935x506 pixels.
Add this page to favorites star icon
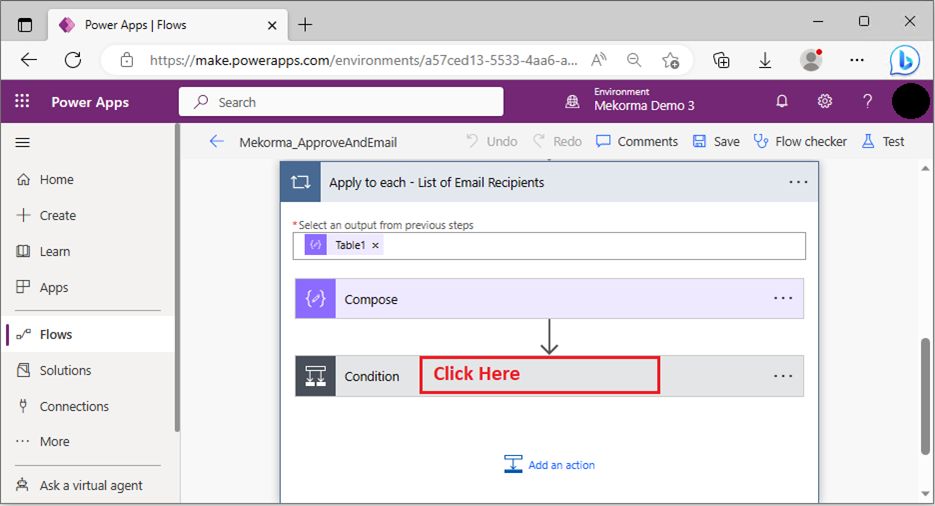point(670,60)
